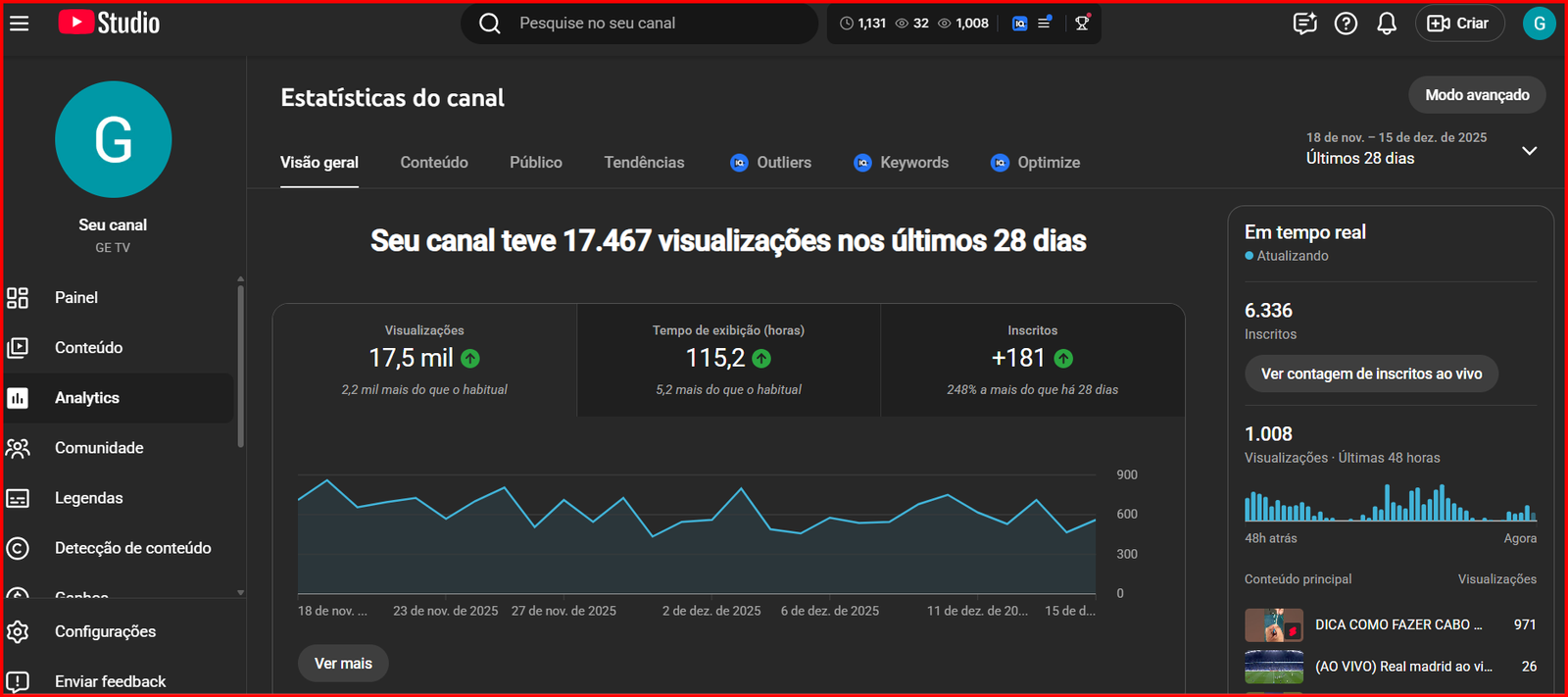This screenshot has width=1568, height=697.
Task: Click the date range 18 de nov. – 15 de dez.
Action: 1396,137
